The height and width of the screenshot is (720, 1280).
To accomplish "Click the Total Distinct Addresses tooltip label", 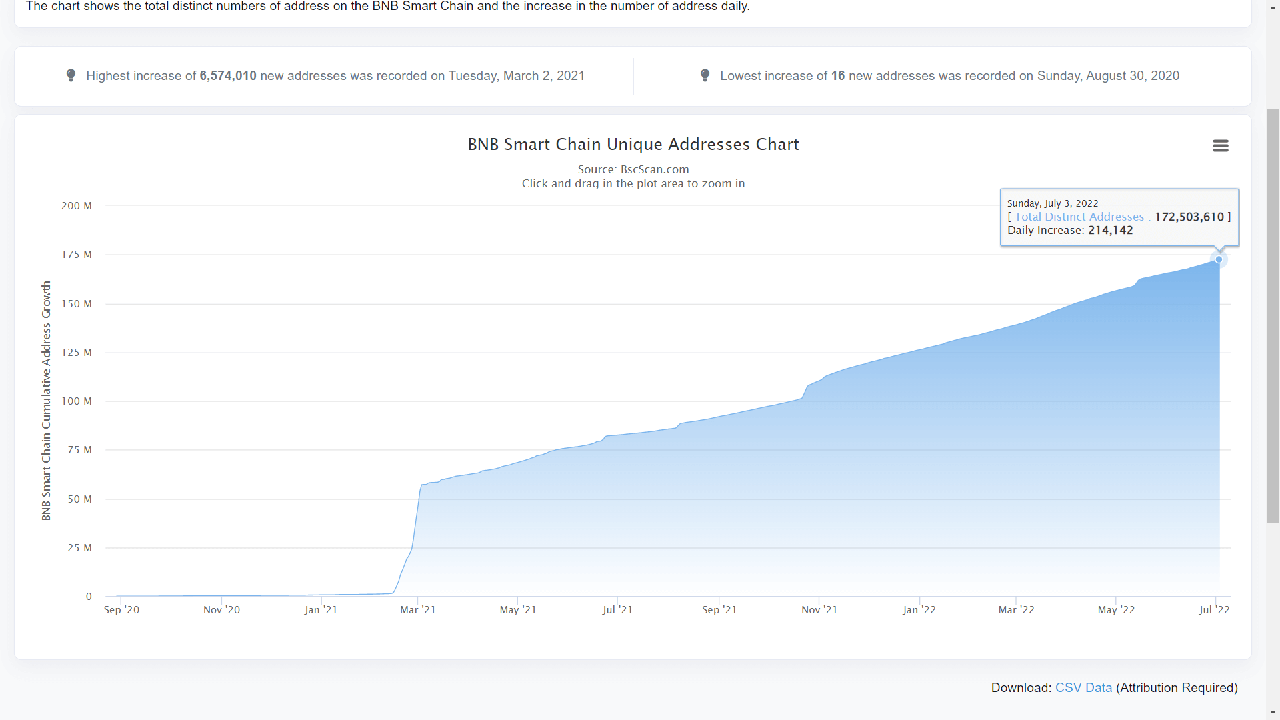I will point(1079,217).
